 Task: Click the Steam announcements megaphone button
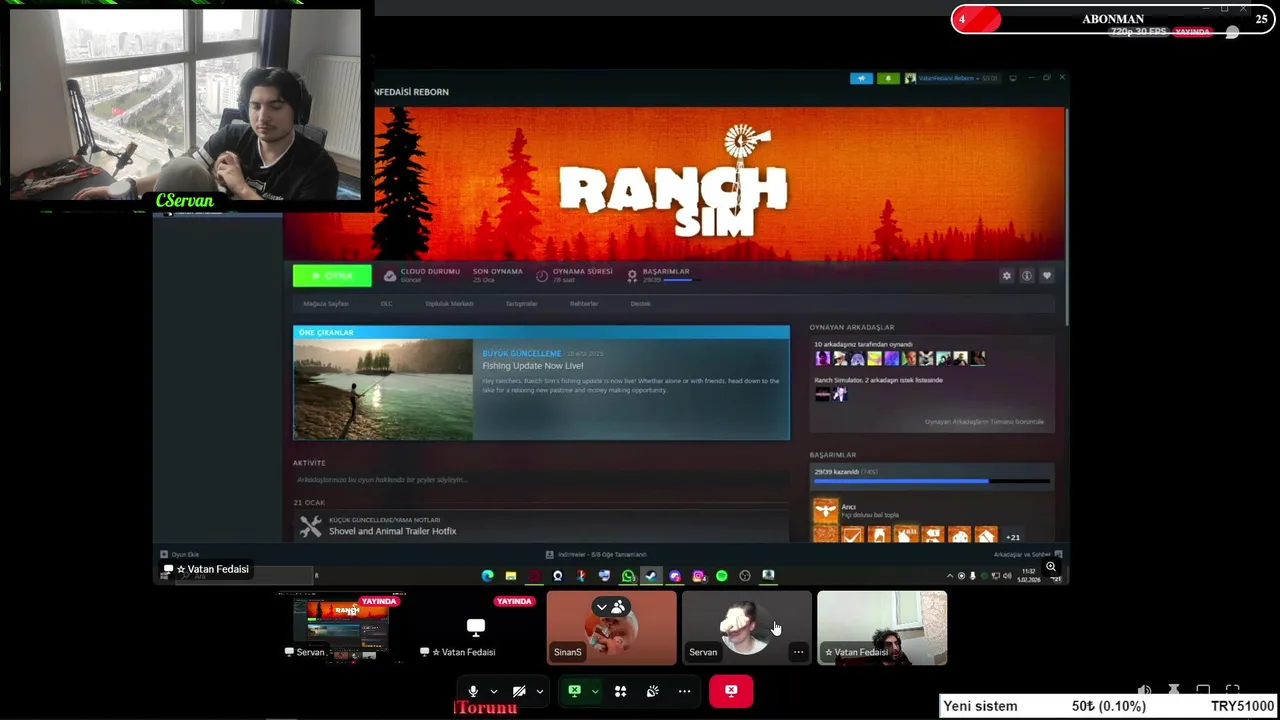point(861,78)
